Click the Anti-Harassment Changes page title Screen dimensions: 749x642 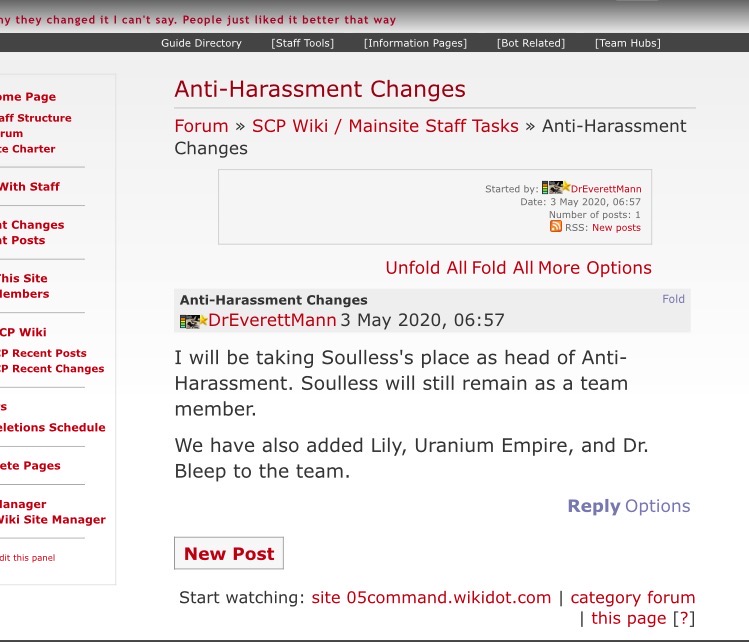(320, 89)
